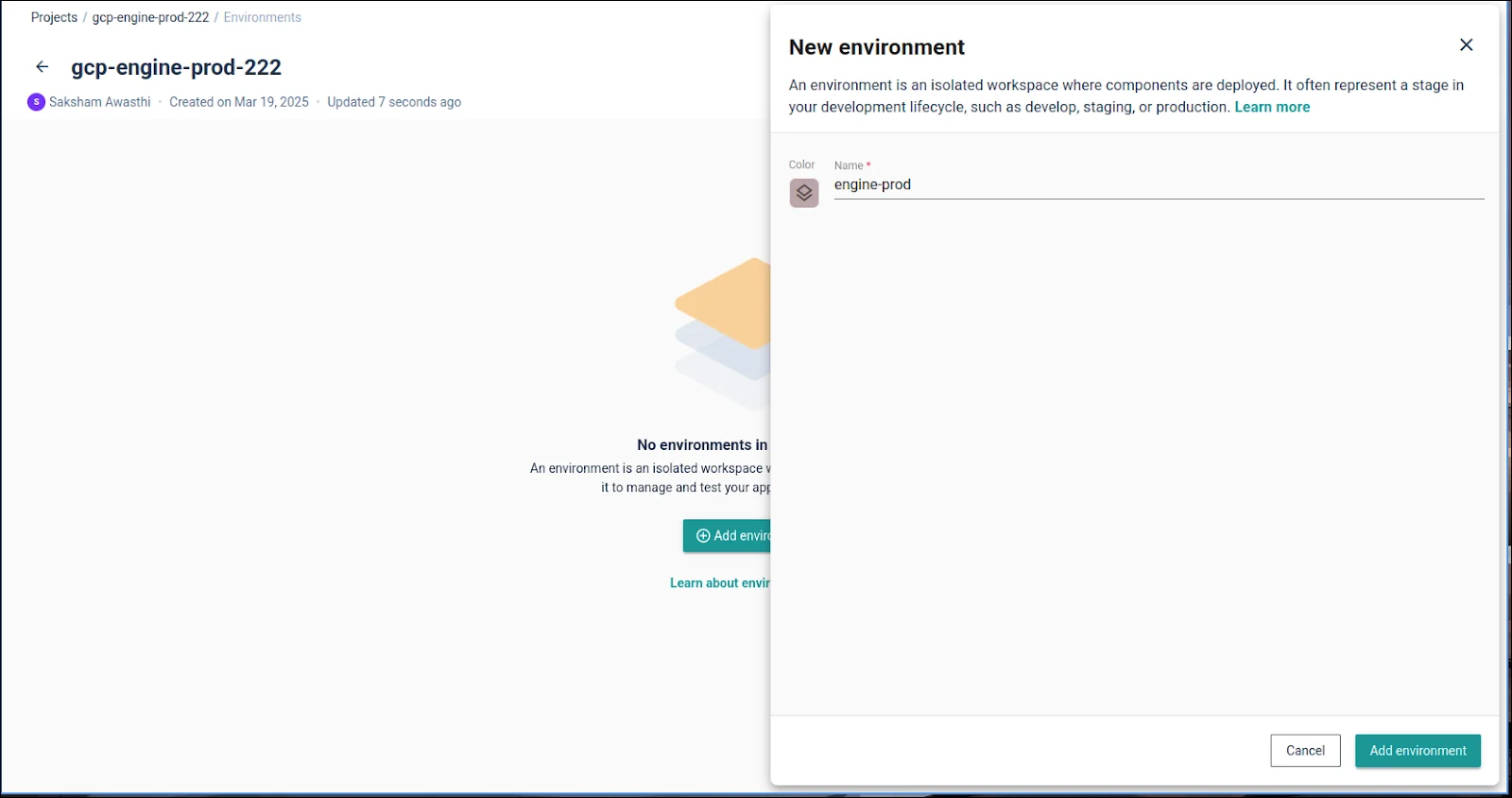
Task: Select the Environments breadcrumb item
Action: click(x=262, y=17)
